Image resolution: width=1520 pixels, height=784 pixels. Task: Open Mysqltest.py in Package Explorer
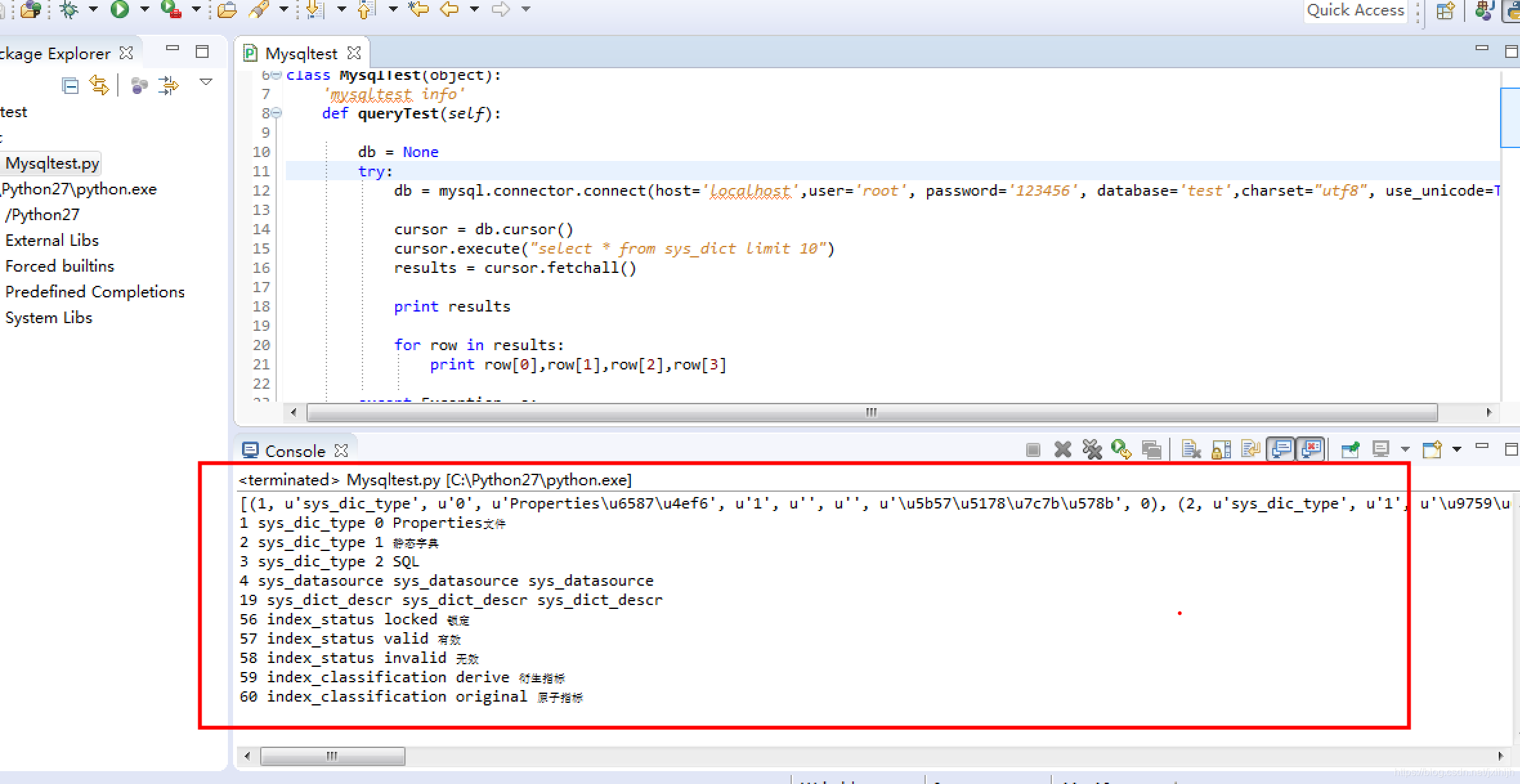(x=53, y=163)
